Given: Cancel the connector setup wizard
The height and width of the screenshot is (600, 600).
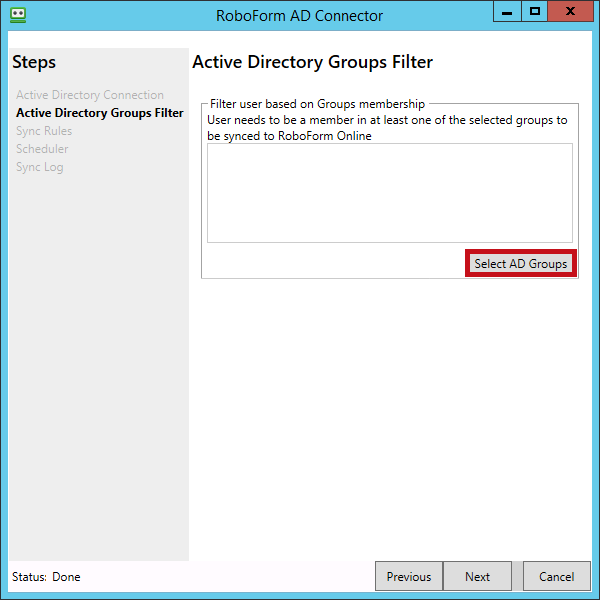Looking at the screenshot, I should click(x=557, y=576).
